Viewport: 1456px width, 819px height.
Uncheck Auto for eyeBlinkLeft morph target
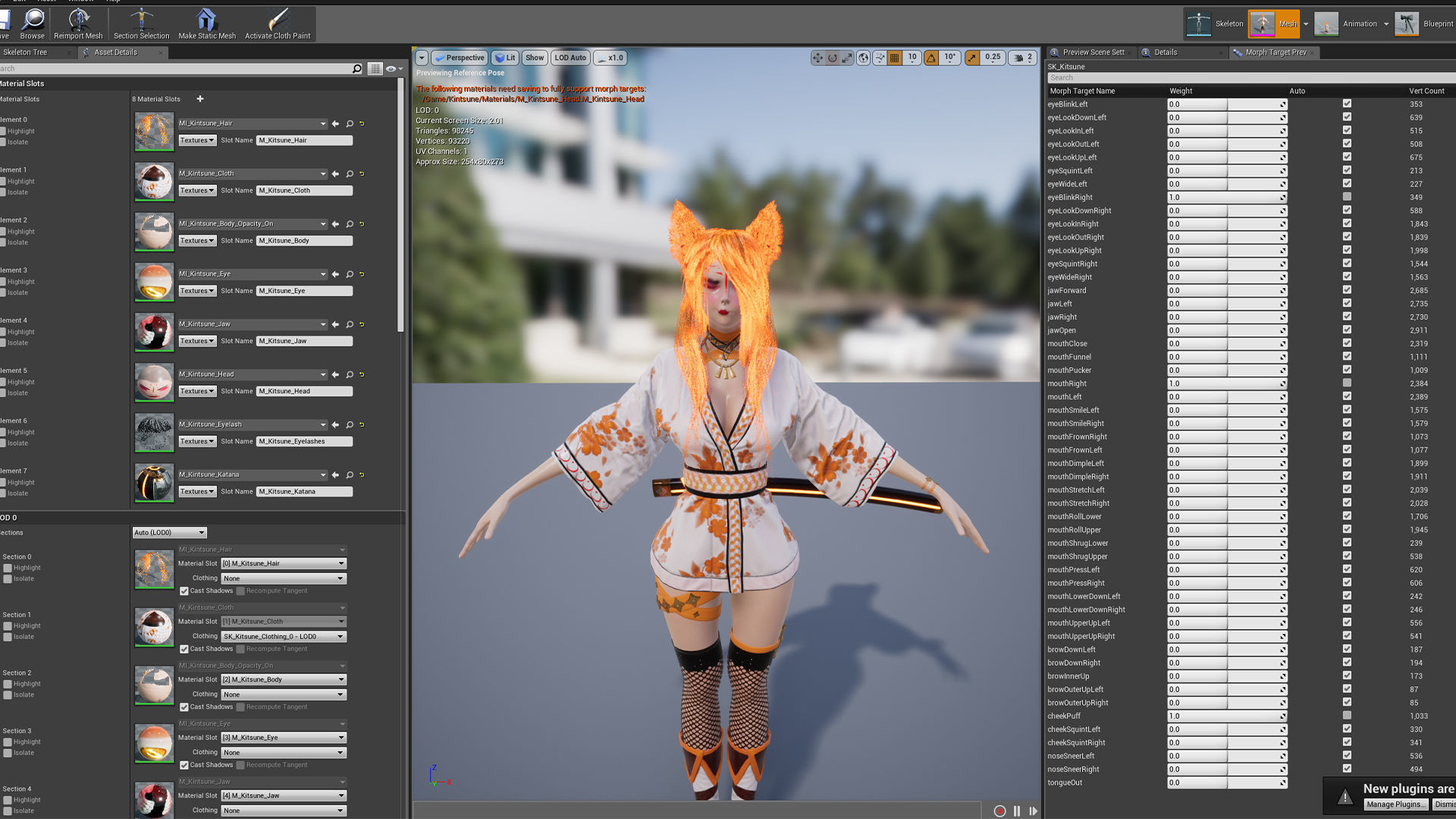[x=1347, y=104]
